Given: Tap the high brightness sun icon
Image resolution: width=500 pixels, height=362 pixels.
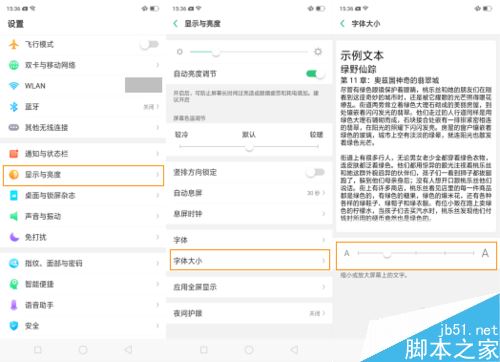Looking at the screenshot, I should click(318, 52).
